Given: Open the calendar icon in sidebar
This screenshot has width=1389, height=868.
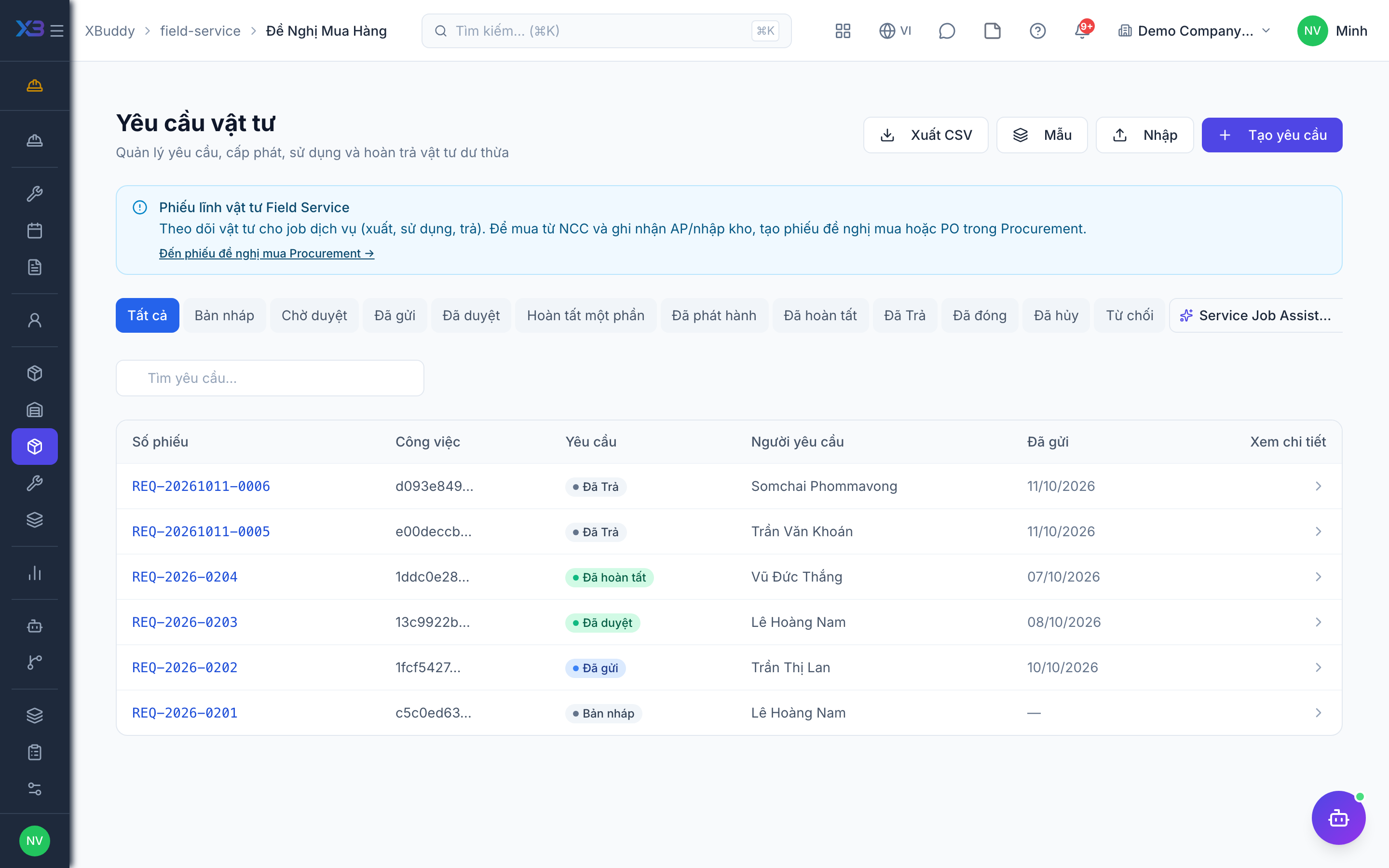Looking at the screenshot, I should (34, 231).
